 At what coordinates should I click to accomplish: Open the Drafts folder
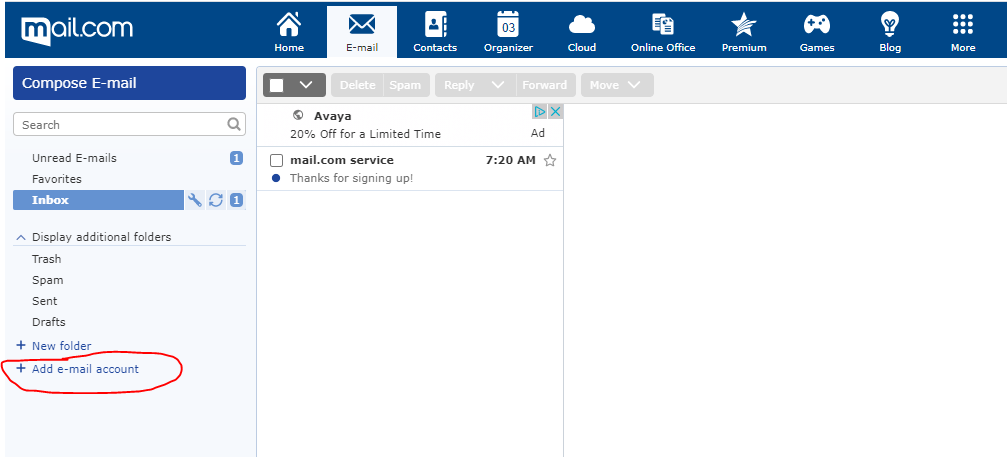pos(49,322)
